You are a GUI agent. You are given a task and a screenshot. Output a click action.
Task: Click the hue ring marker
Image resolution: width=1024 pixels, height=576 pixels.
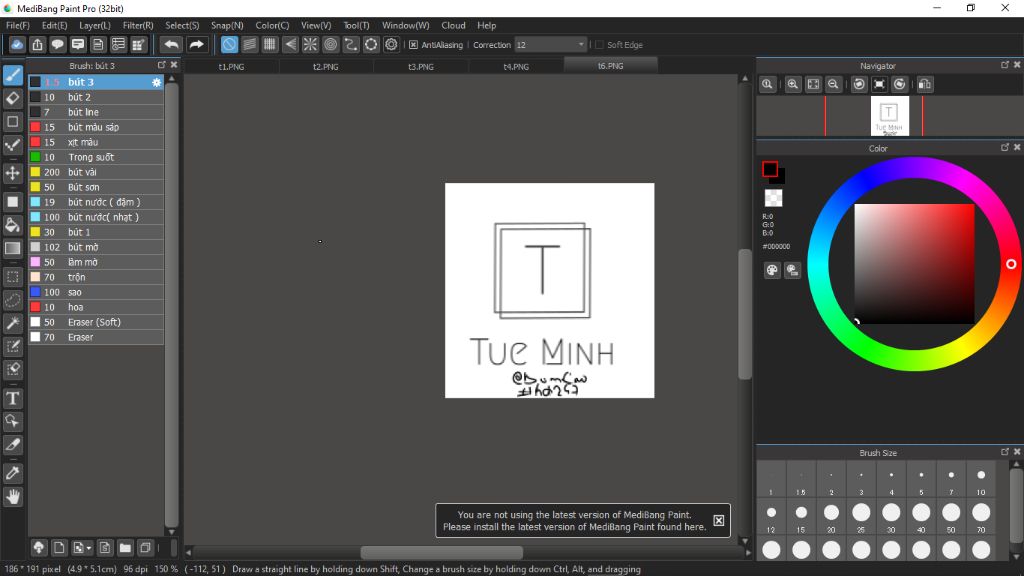click(x=1011, y=264)
